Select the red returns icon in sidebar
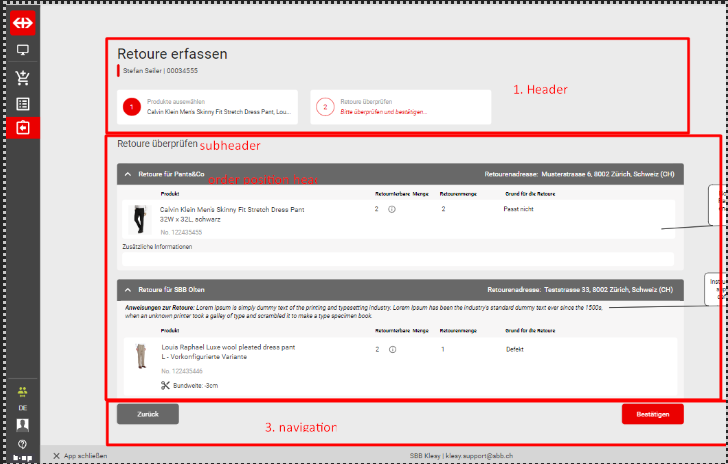 click(22, 128)
